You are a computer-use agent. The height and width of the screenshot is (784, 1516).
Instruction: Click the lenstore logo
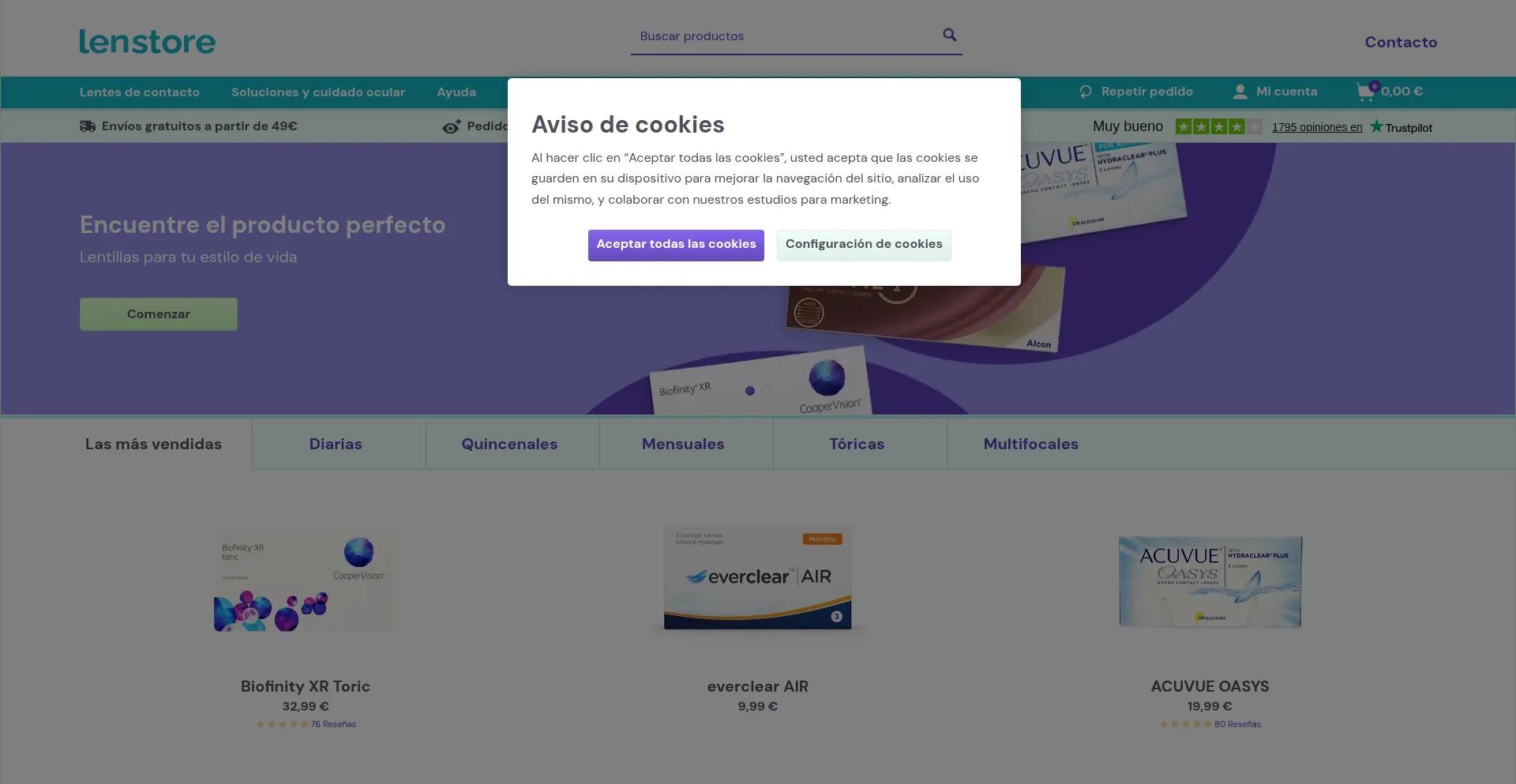coord(147,42)
